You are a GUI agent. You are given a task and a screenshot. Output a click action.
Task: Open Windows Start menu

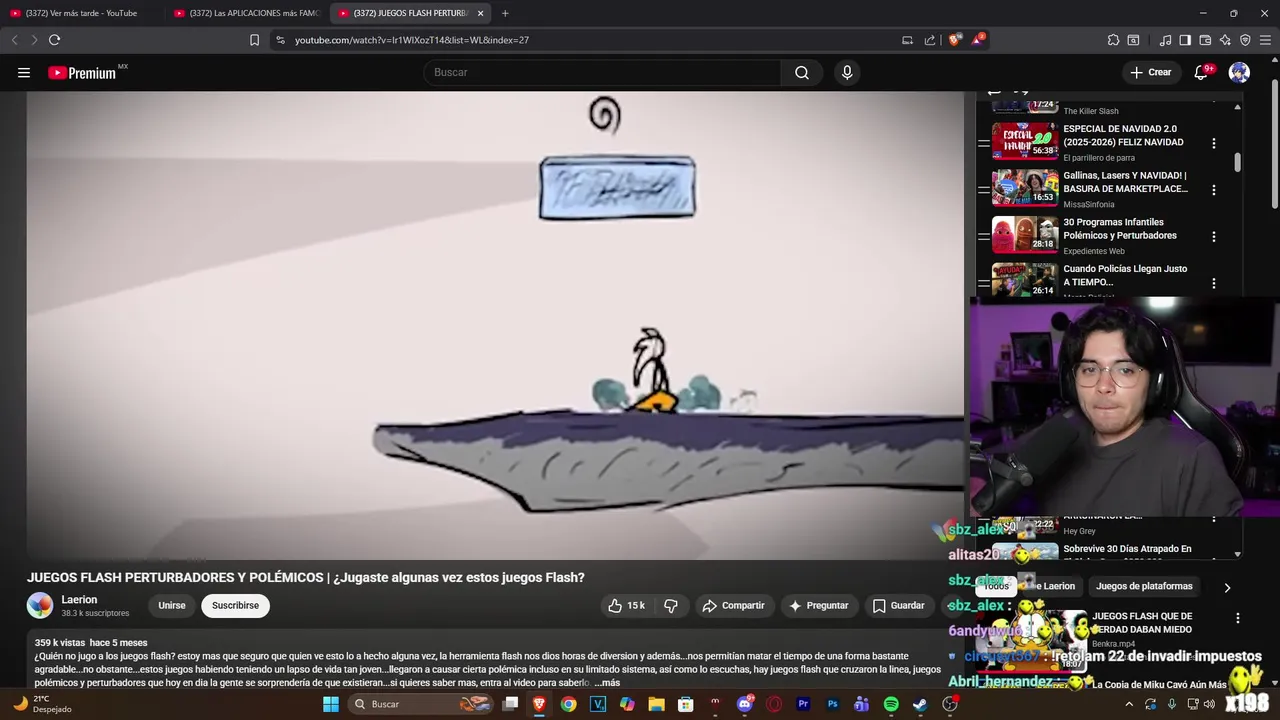tap(331, 704)
